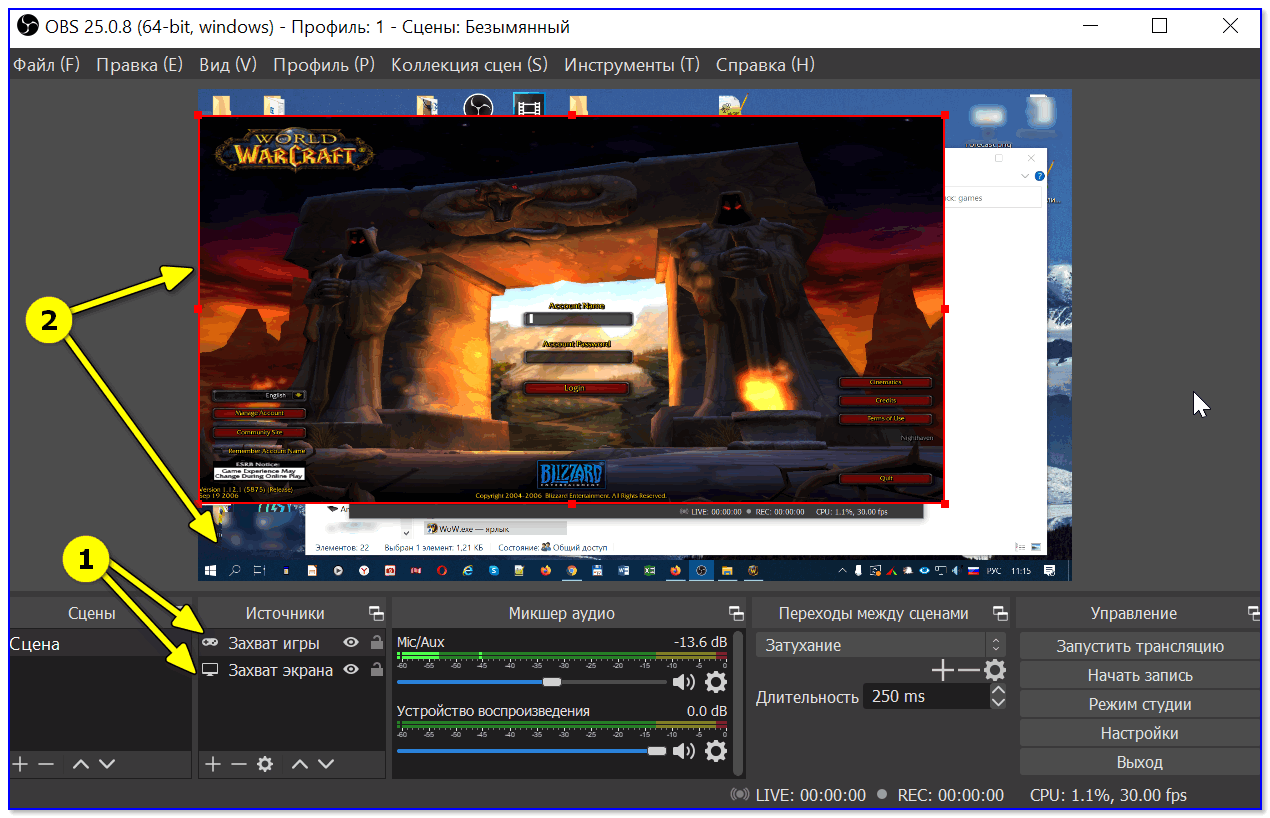
Task: Open Настройки from the Управление panel
Action: click(x=1140, y=733)
